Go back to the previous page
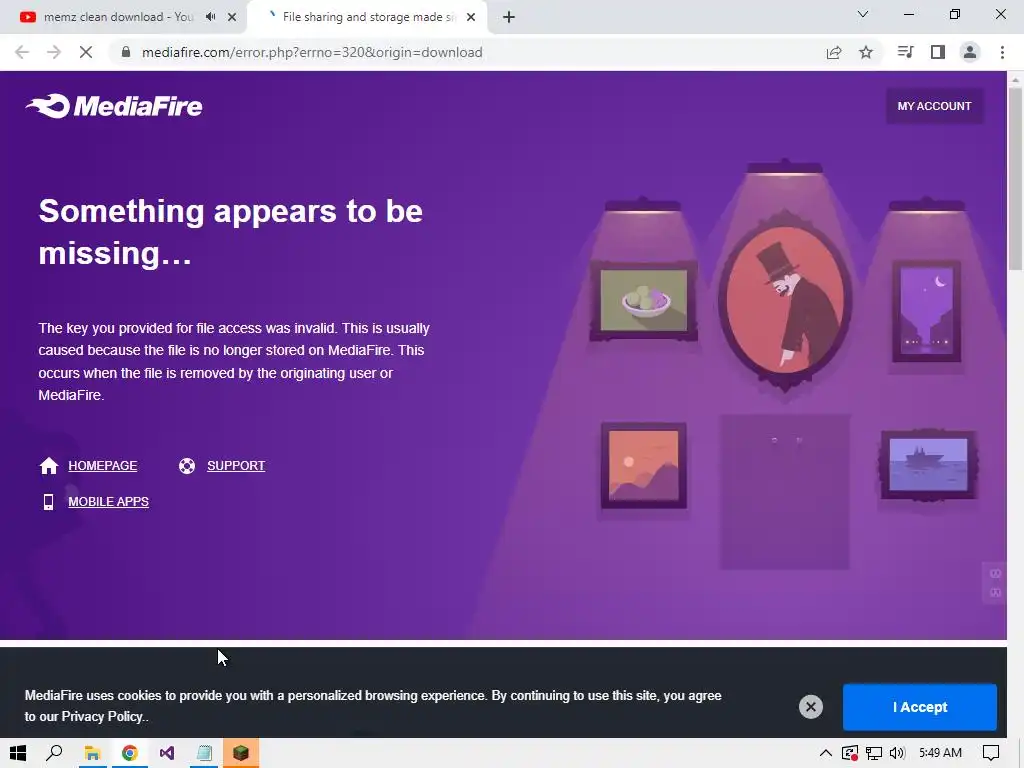This screenshot has height=768, width=1024. 22,52
